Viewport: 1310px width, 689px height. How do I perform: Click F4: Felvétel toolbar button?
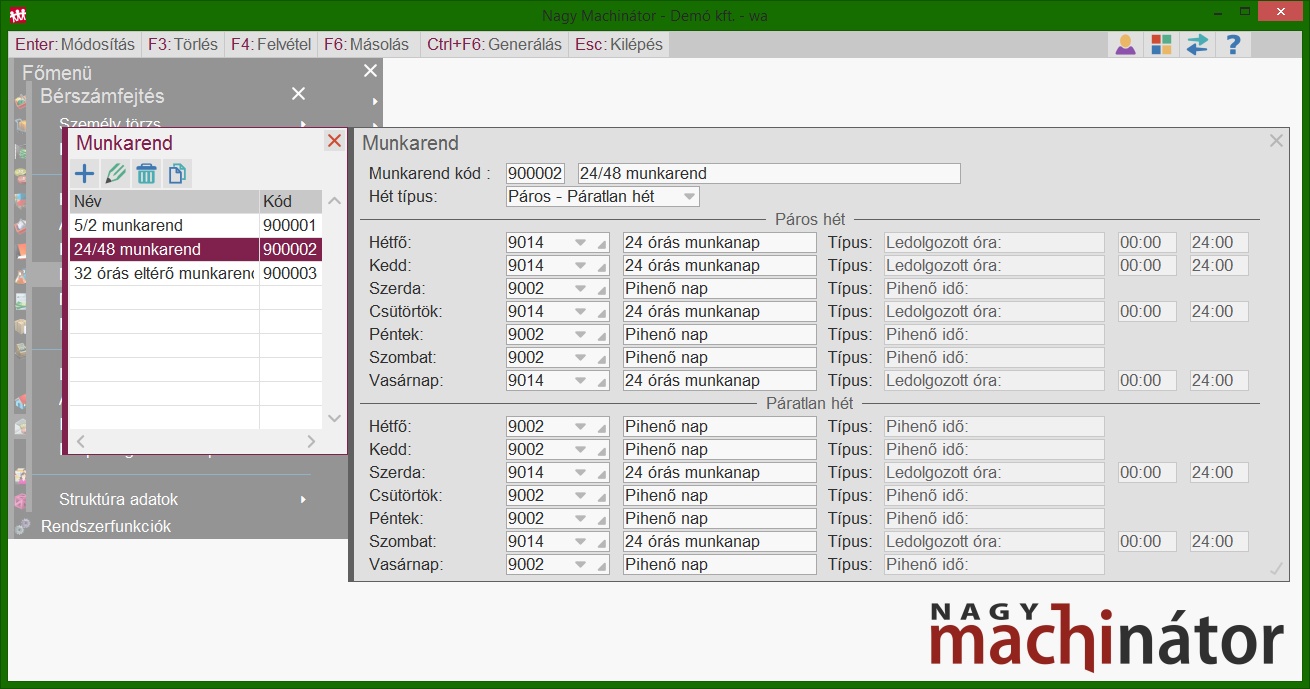(x=271, y=45)
